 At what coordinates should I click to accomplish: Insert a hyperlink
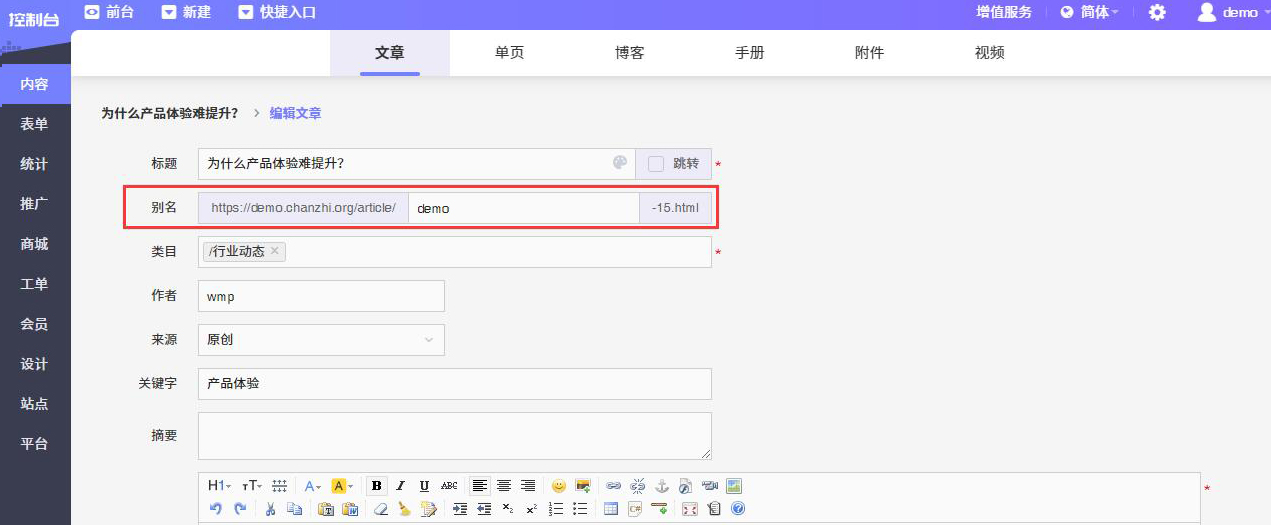point(613,486)
